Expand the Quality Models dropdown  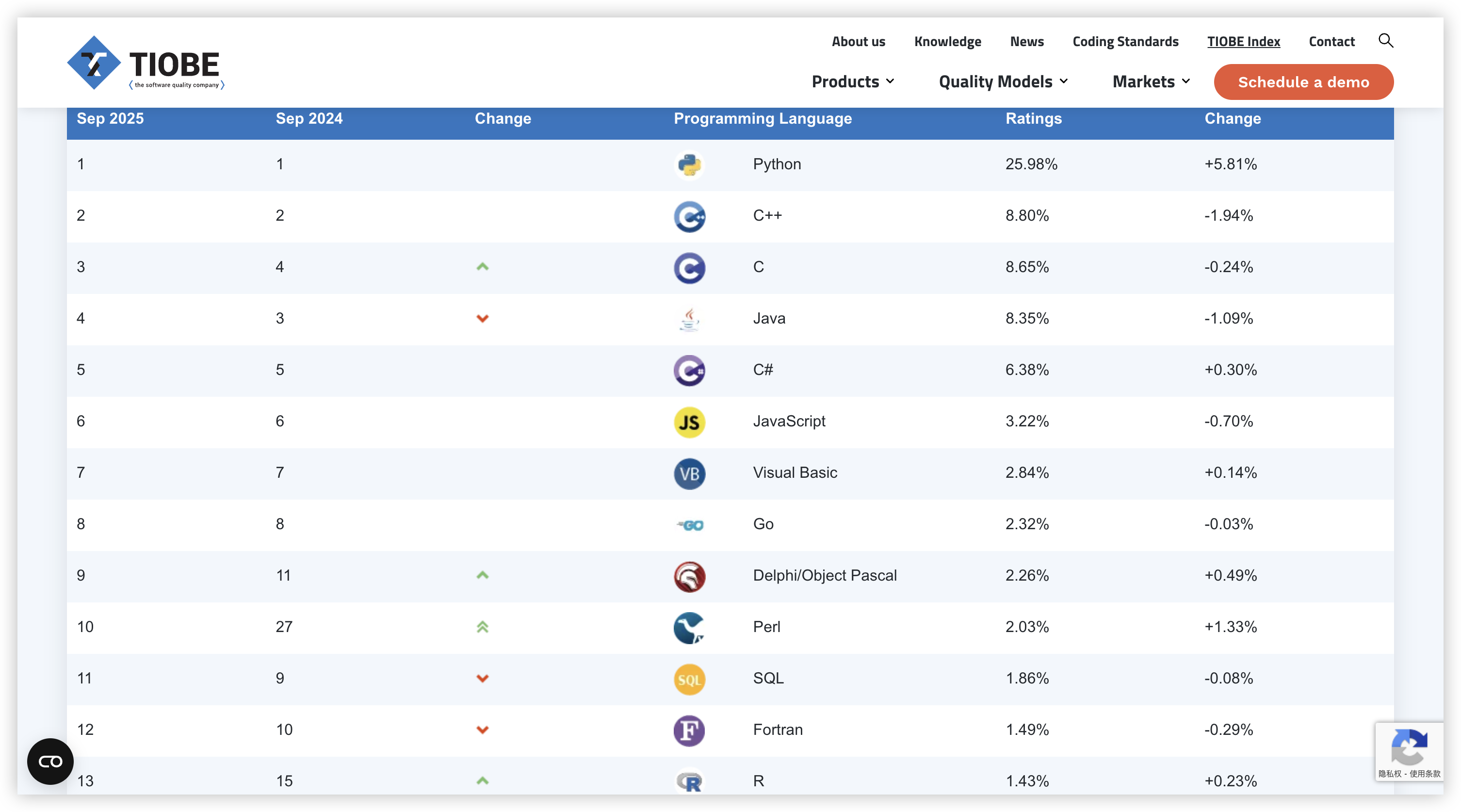(x=1003, y=81)
